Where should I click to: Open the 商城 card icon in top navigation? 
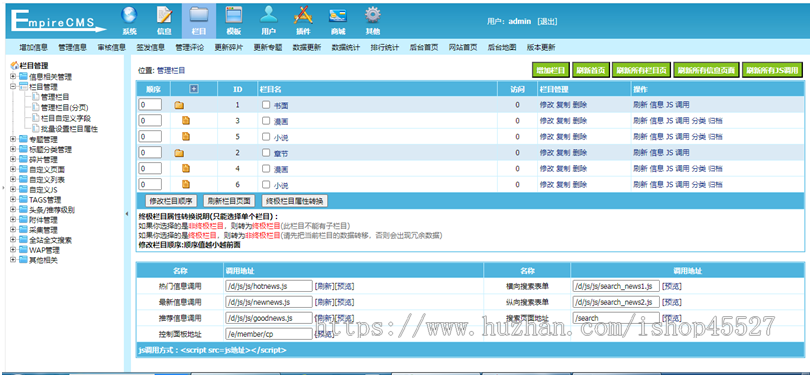[x=338, y=16]
